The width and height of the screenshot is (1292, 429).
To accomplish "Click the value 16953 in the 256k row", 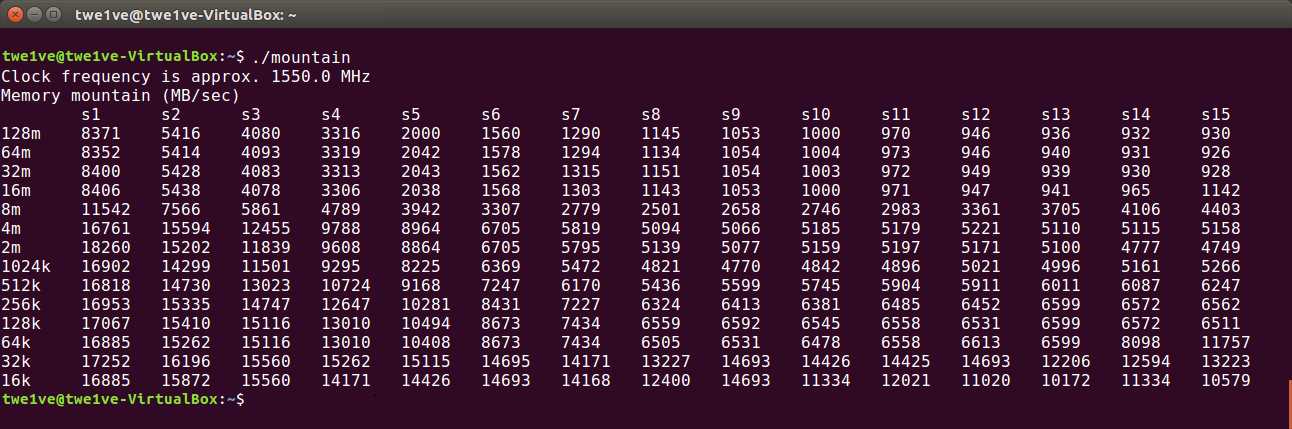I will click(x=106, y=304).
